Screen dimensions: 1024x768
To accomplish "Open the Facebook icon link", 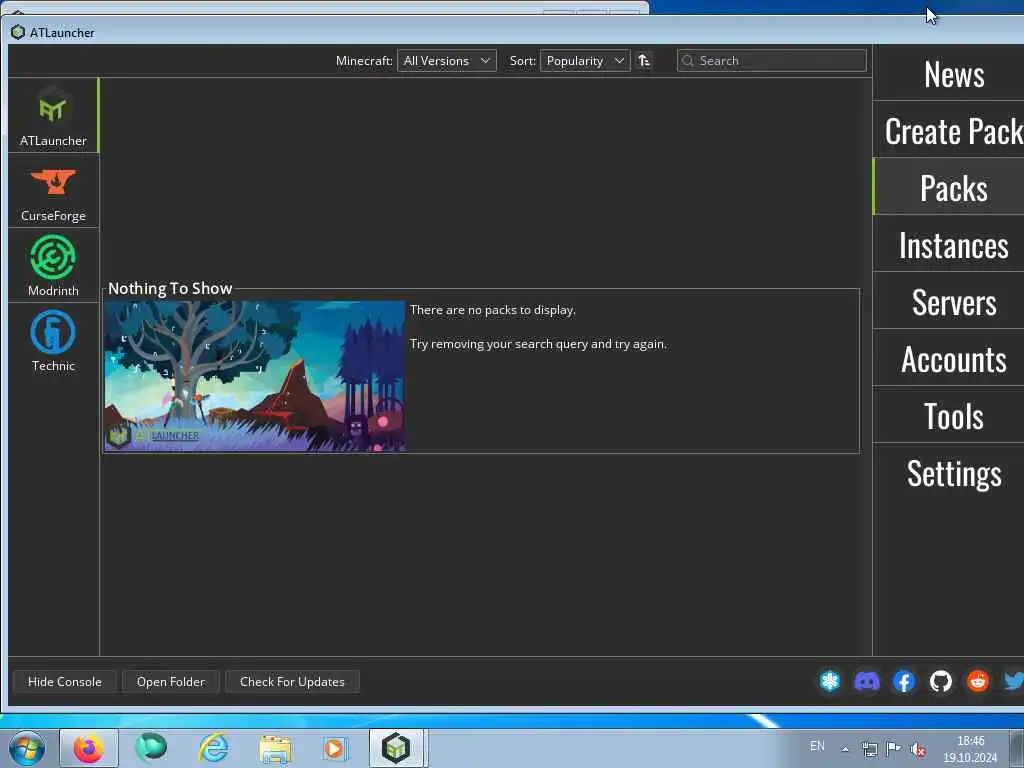I will pyautogui.click(x=904, y=681).
